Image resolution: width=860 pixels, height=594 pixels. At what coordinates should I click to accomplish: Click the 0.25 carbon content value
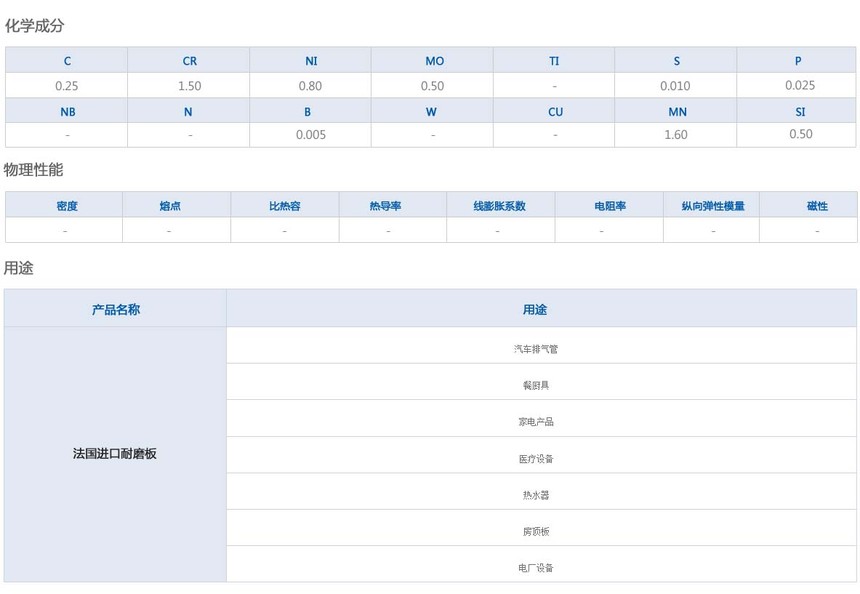pyautogui.click(x=67, y=86)
